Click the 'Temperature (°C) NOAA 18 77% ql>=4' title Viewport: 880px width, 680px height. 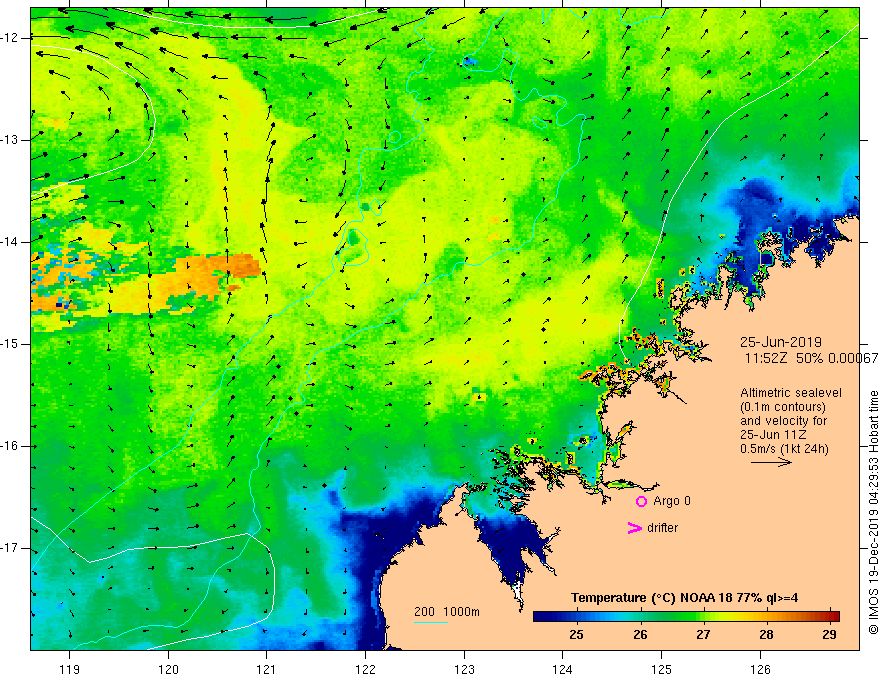(685, 598)
